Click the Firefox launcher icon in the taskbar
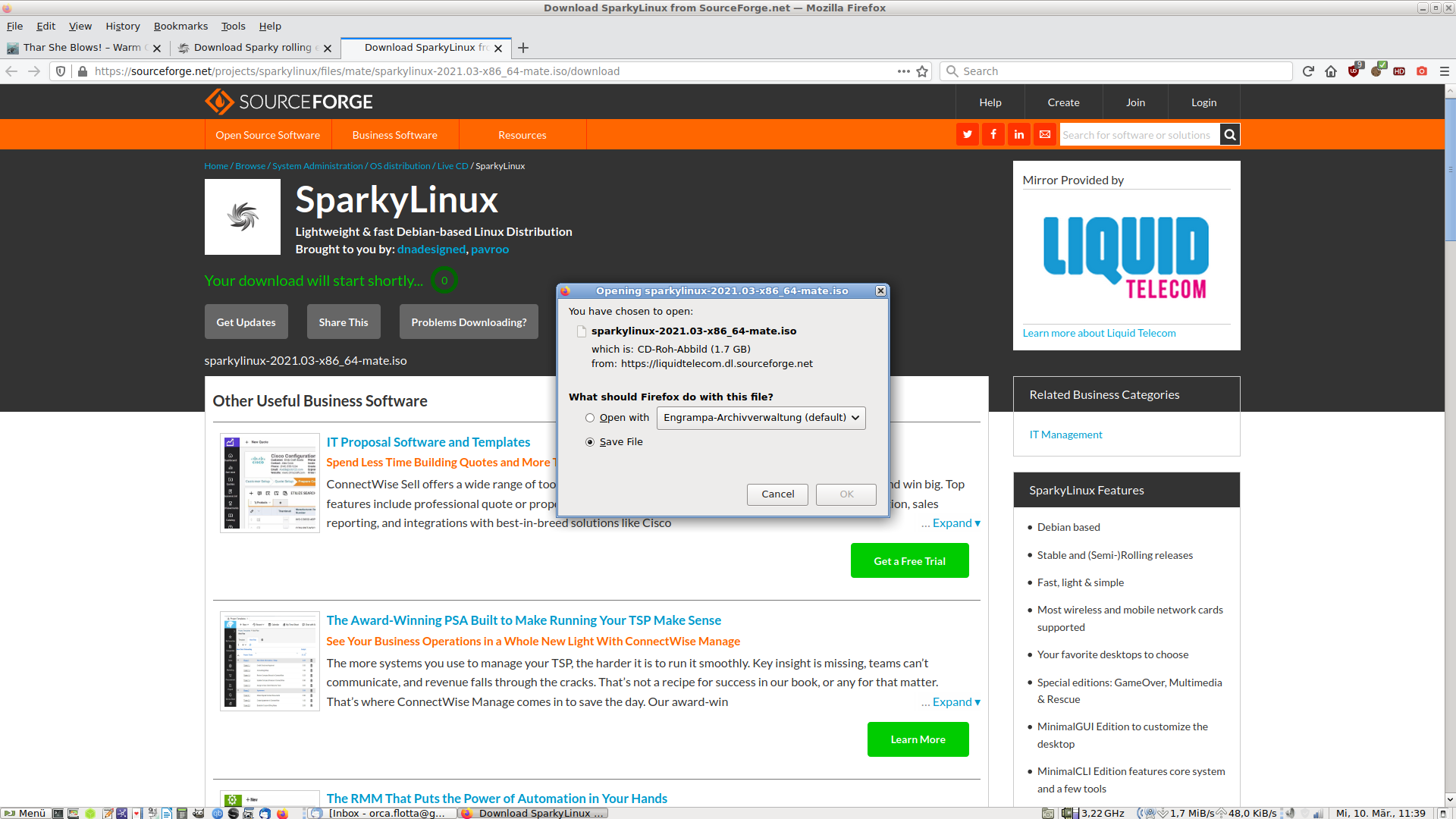The width and height of the screenshot is (1456, 819). (283, 813)
